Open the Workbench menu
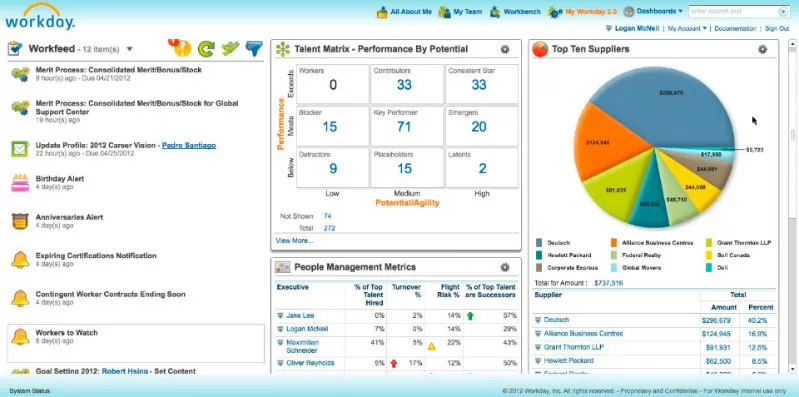Viewport: 799px width, 397px height. point(522,12)
